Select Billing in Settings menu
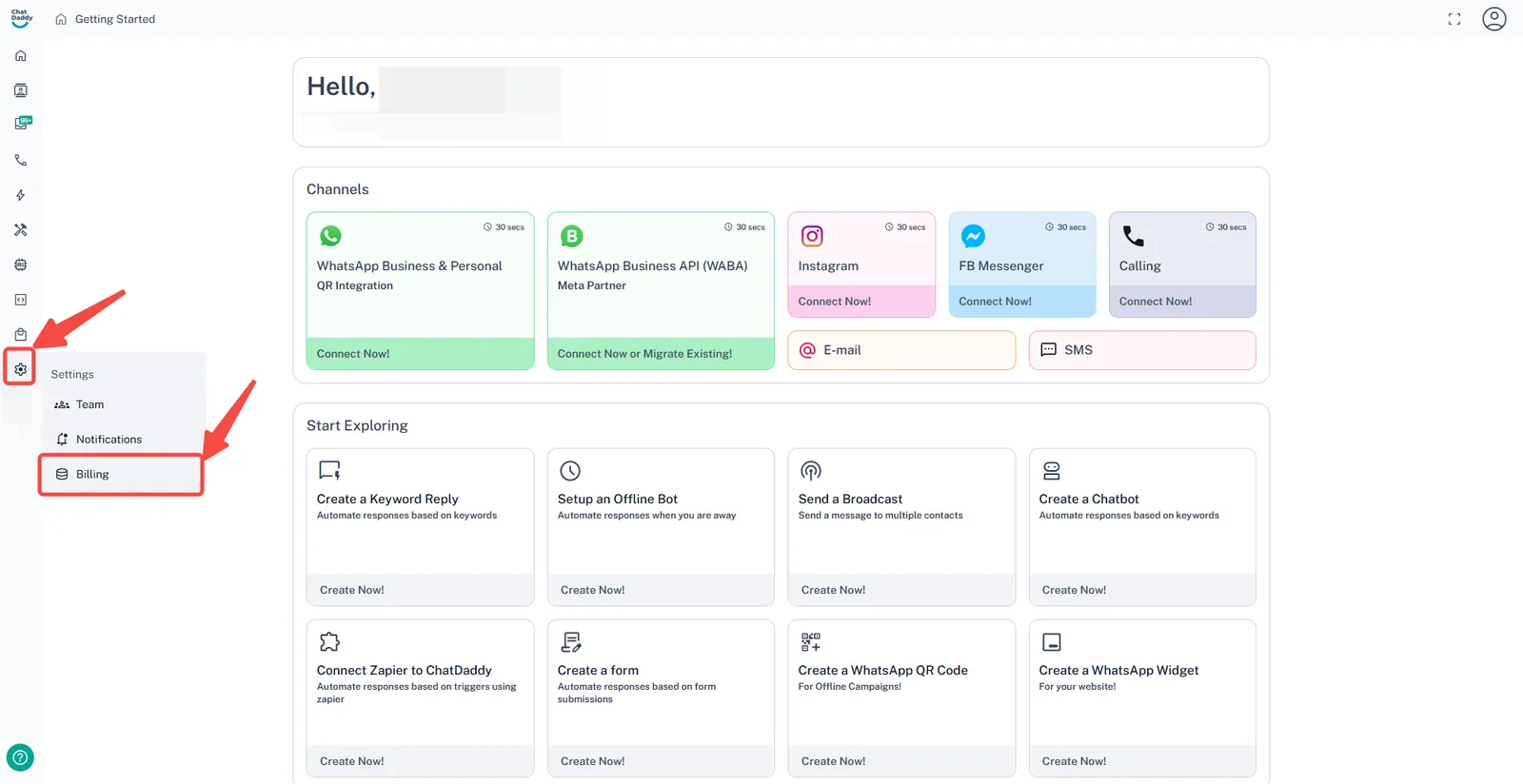 92,474
